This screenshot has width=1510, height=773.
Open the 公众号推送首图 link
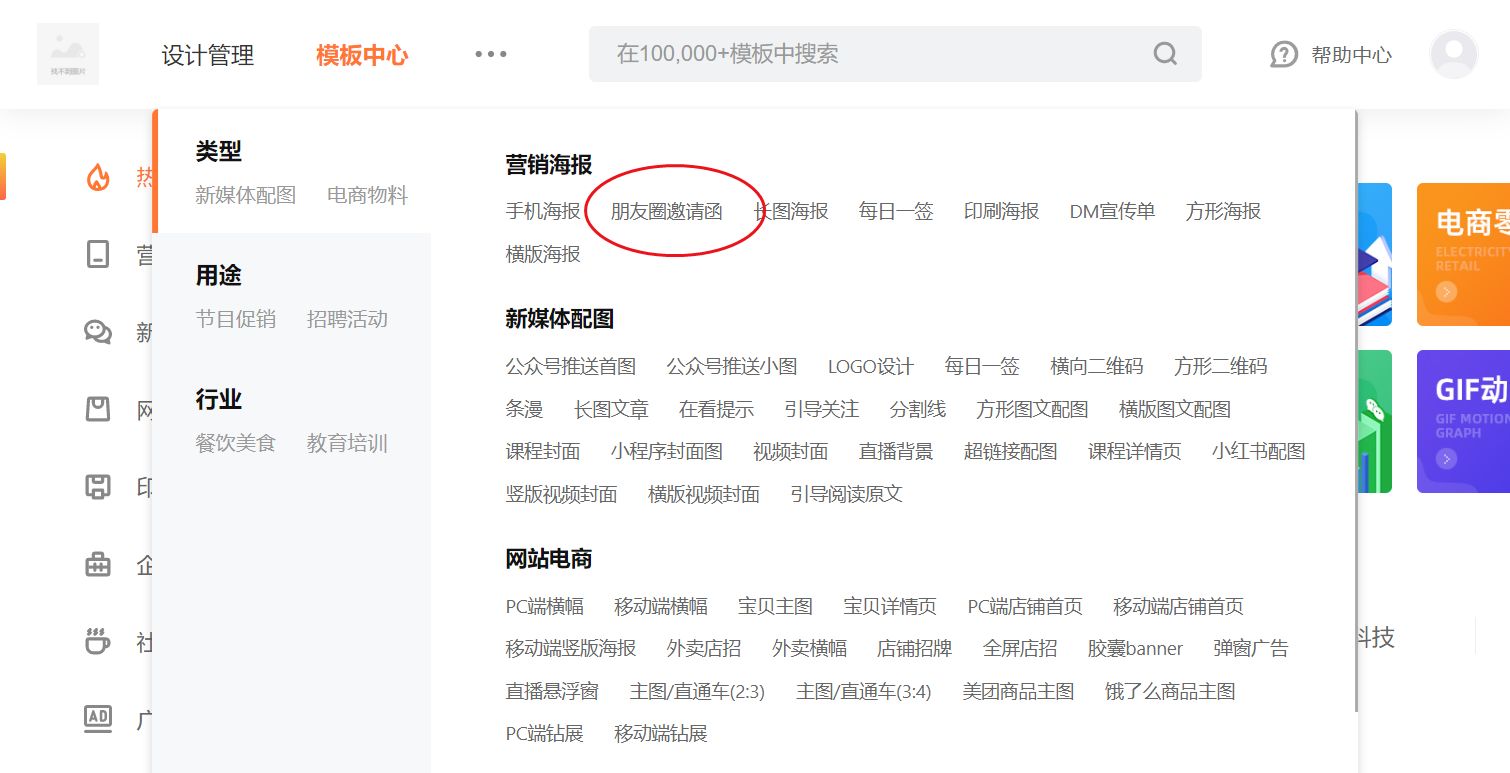[x=571, y=367]
